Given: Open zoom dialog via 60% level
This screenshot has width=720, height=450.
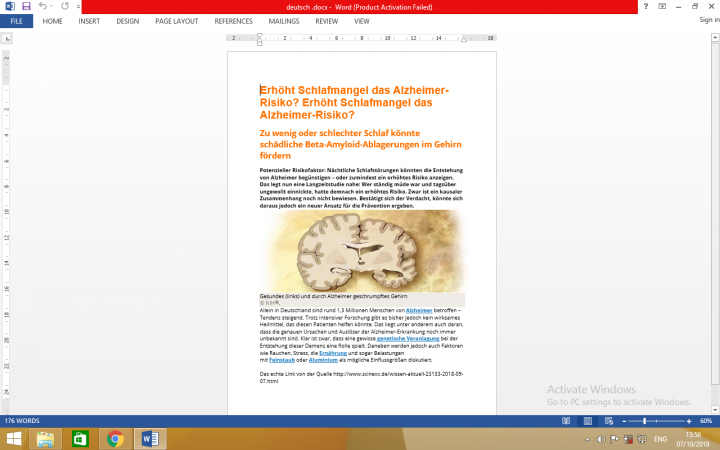Looking at the screenshot, I should [x=706, y=421].
